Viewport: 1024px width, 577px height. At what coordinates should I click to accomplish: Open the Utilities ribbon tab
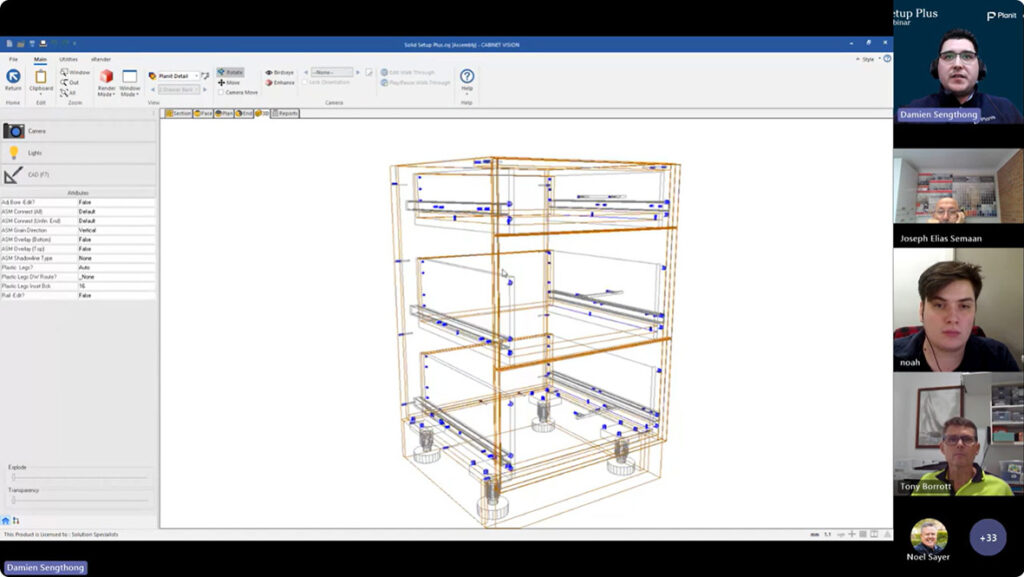pyautogui.click(x=68, y=59)
